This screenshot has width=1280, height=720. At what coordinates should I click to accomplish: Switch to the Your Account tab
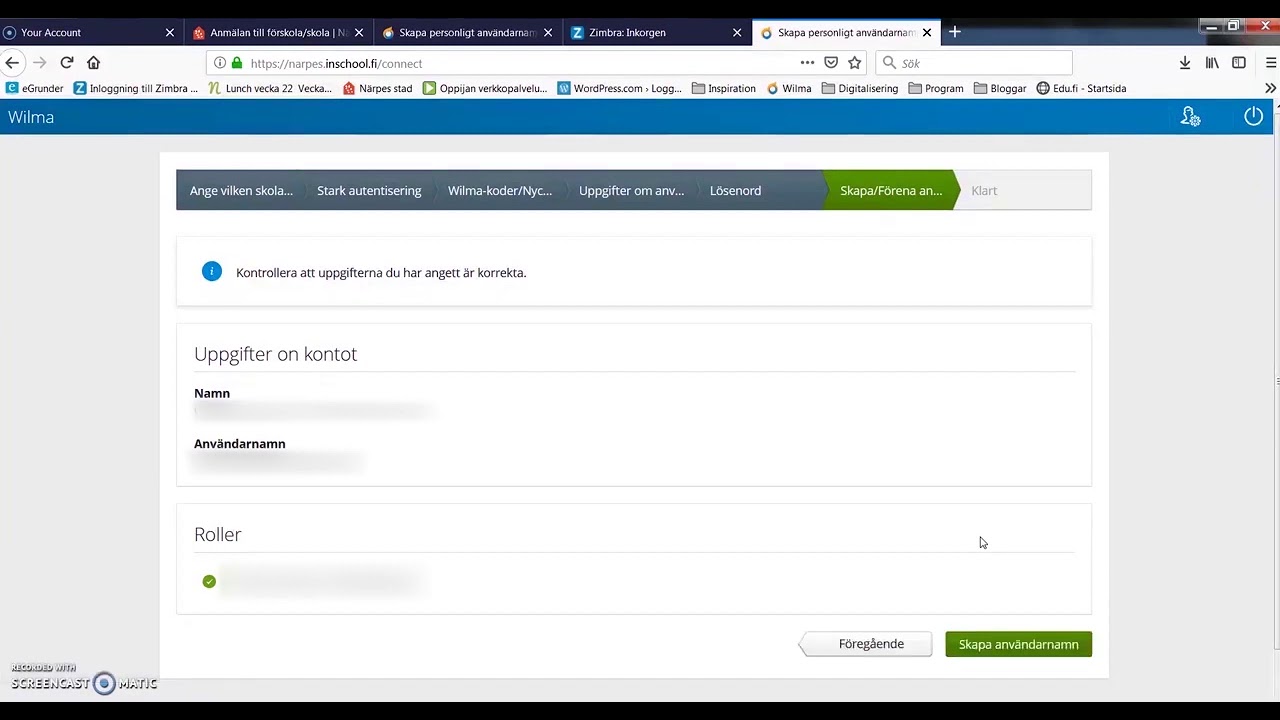coord(91,33)
